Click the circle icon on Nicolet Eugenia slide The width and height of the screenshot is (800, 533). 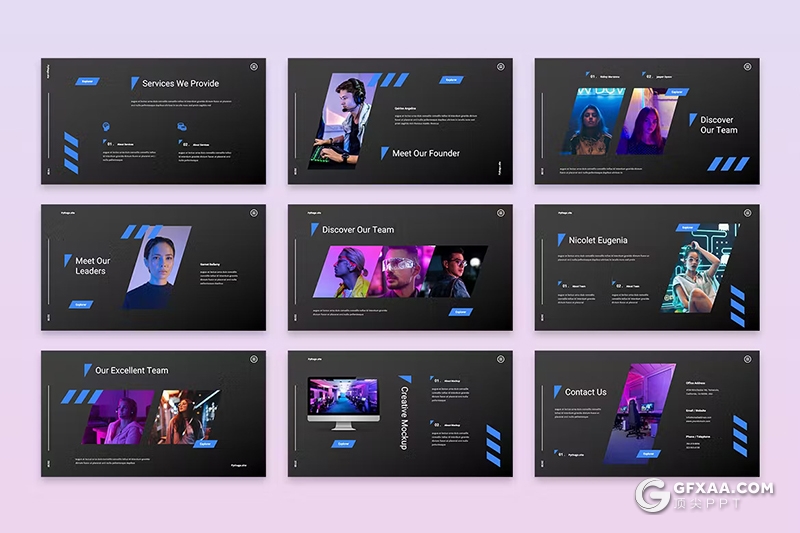(747, 213)
